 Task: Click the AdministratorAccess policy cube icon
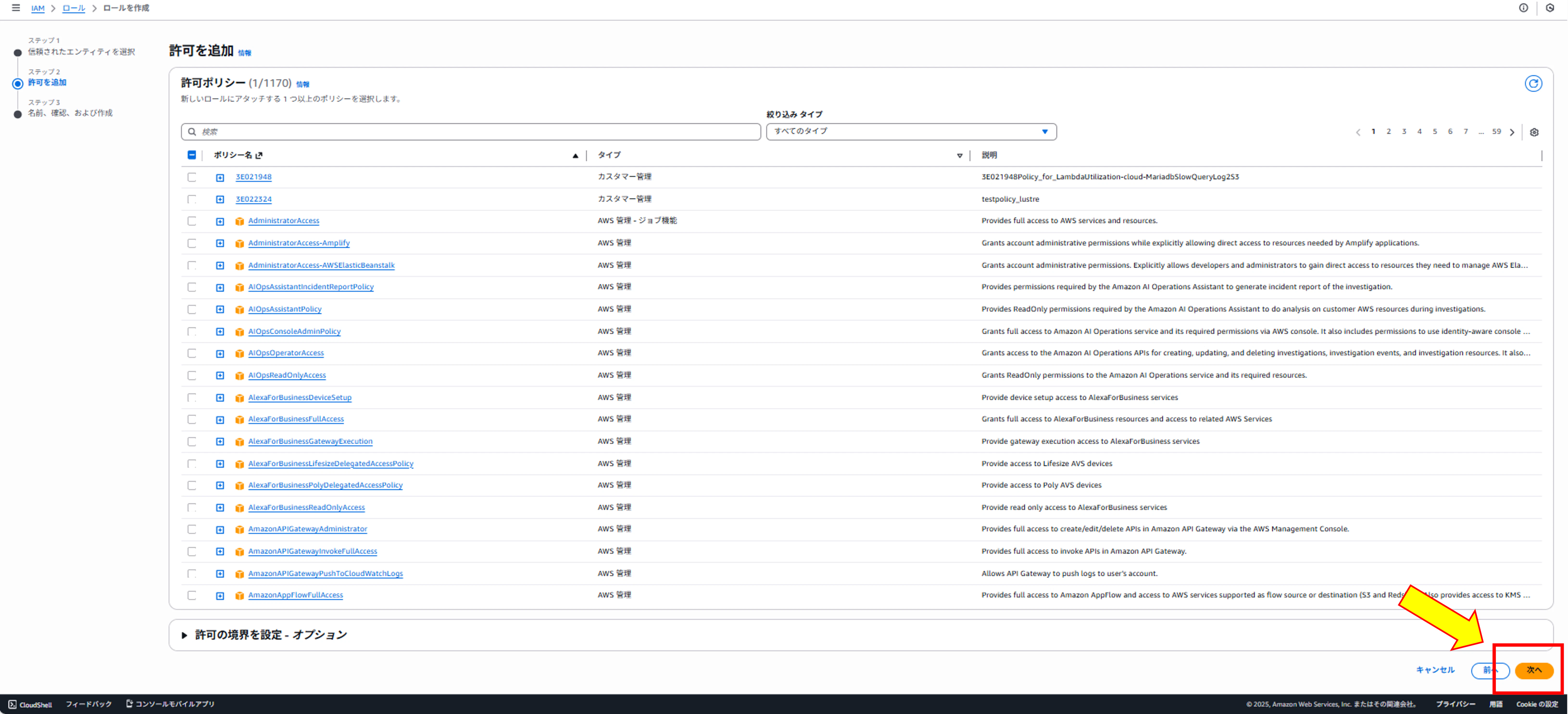[240, 222]
